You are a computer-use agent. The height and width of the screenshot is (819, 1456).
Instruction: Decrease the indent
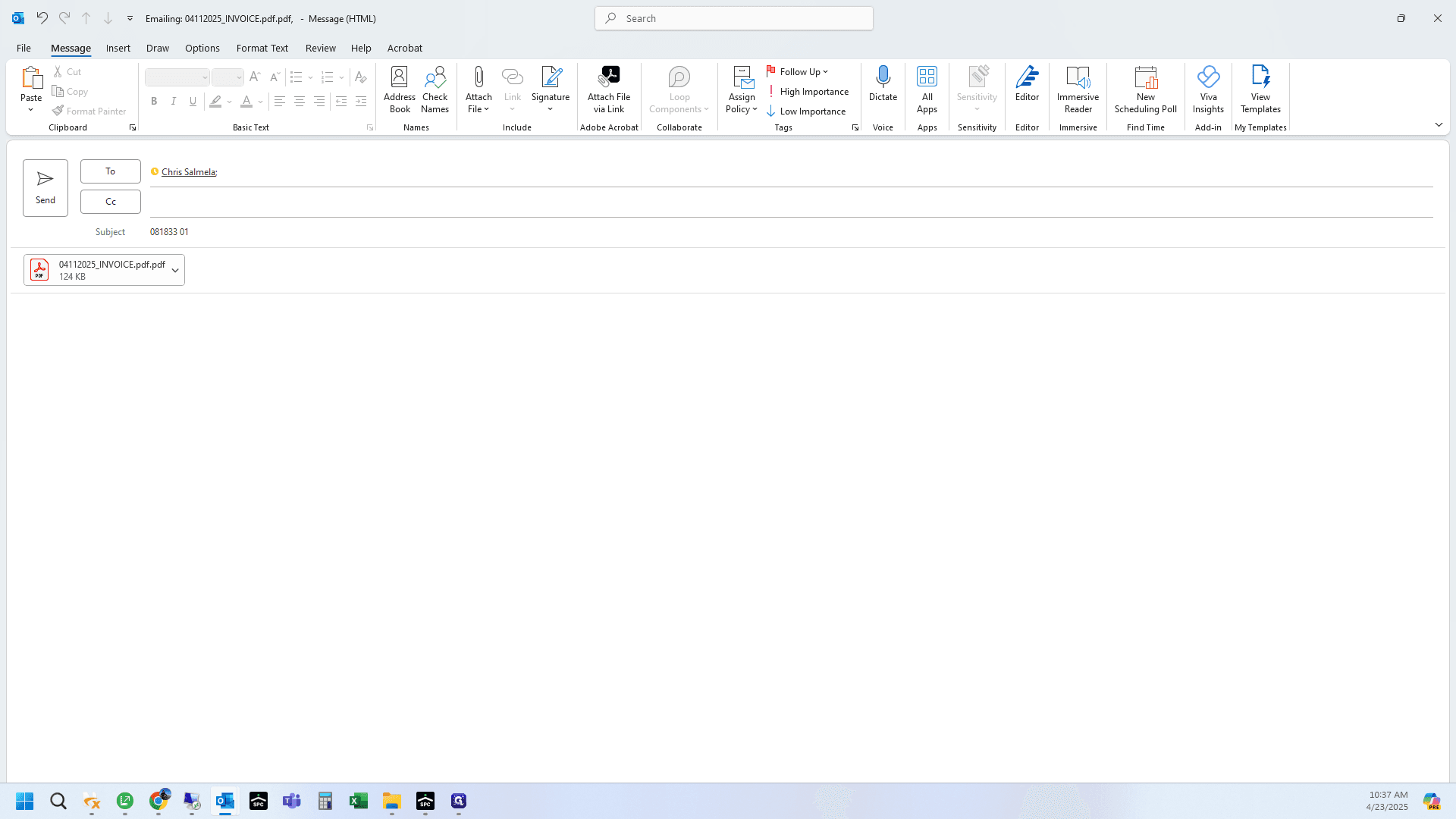coord(341,101)
